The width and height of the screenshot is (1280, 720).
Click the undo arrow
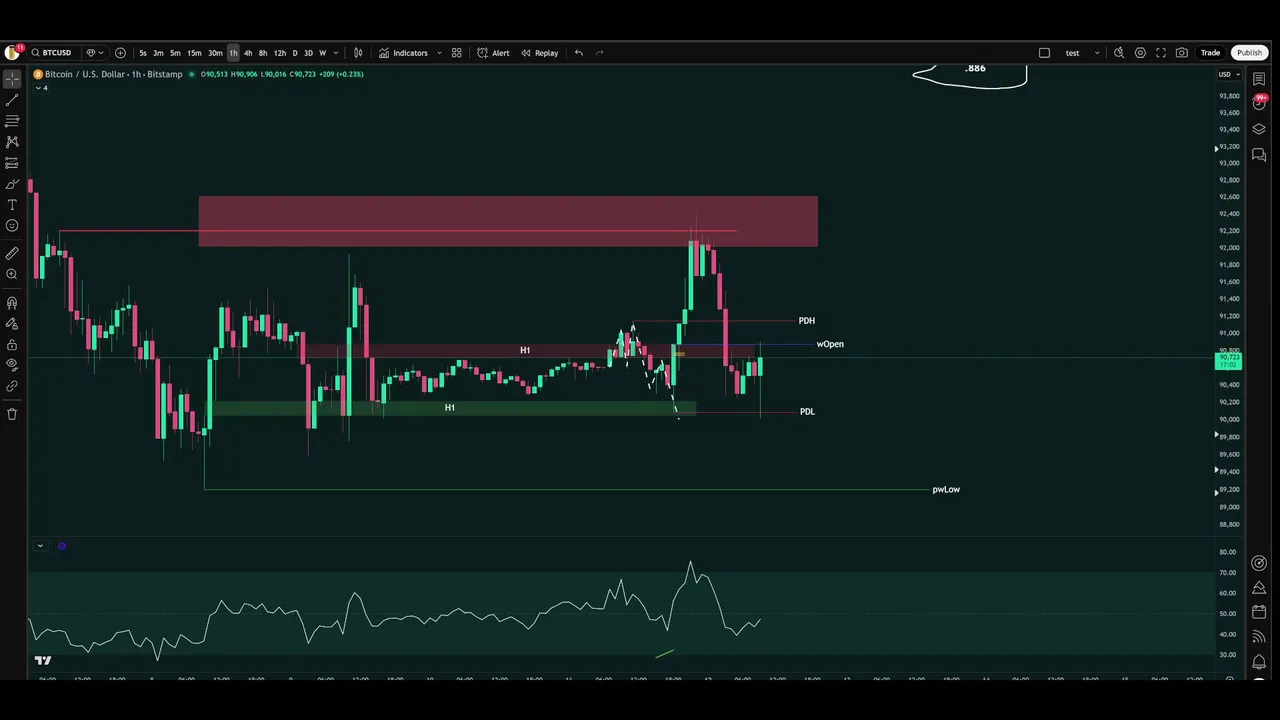(x=578, y=53)
